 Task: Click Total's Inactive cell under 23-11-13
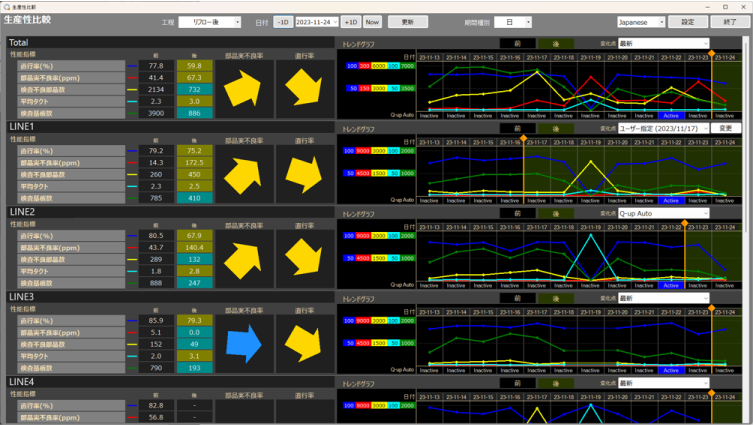pos(429,116)
